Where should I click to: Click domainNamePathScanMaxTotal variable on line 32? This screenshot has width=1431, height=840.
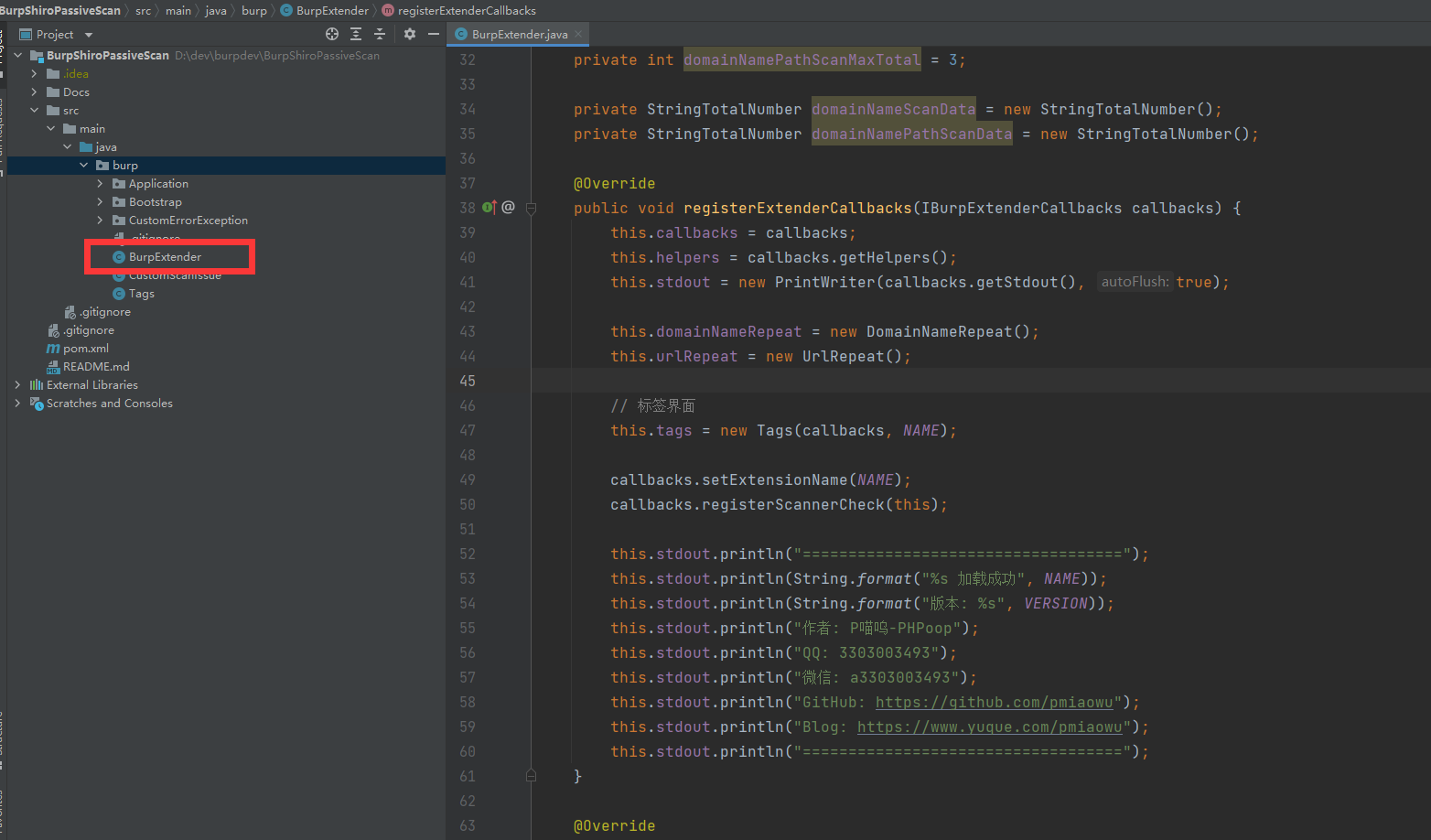tap(802, 59)
